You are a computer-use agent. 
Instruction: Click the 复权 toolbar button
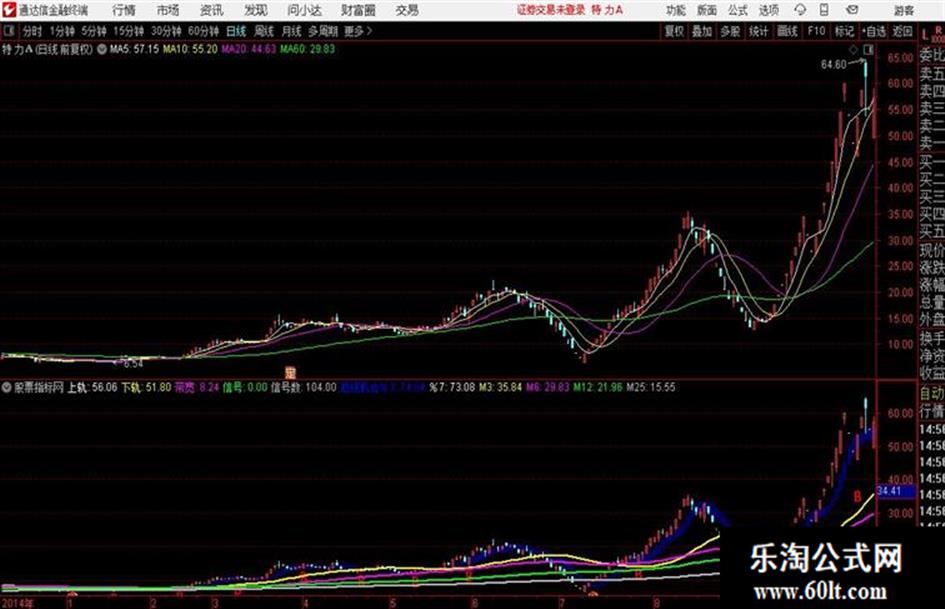coord(674,31)
